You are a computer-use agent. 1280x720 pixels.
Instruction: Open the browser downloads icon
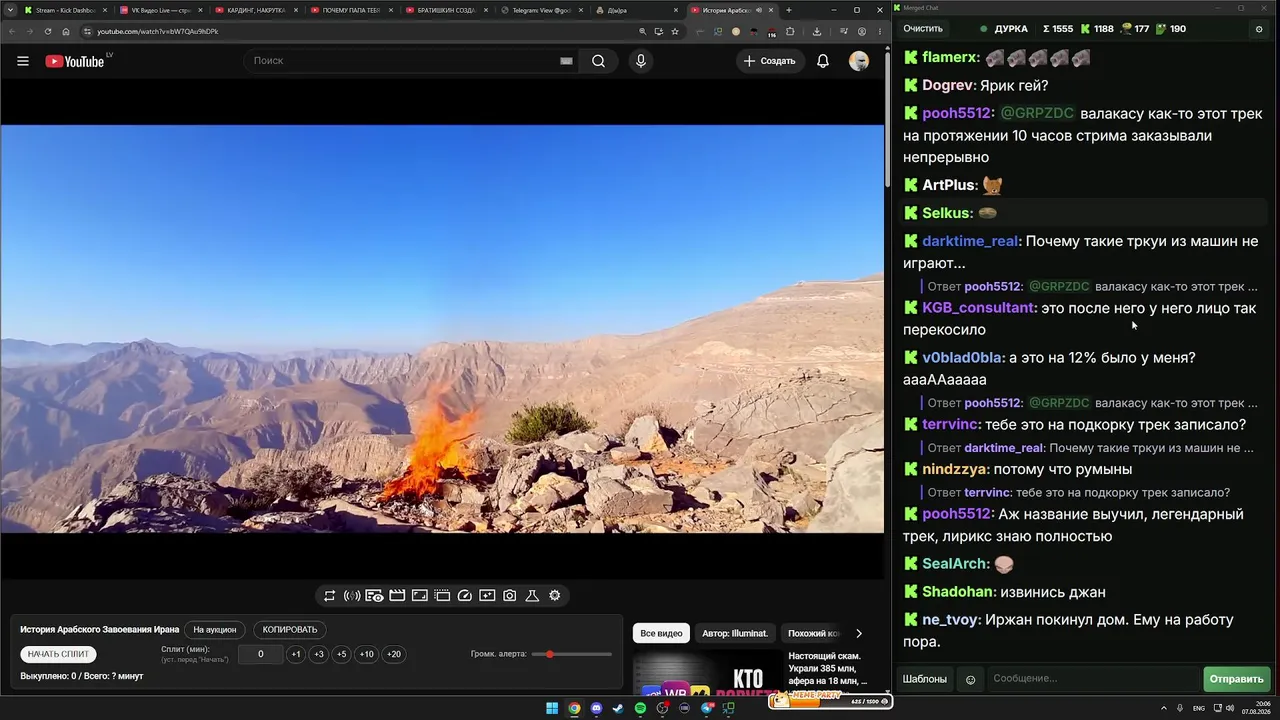coord(817,31)
